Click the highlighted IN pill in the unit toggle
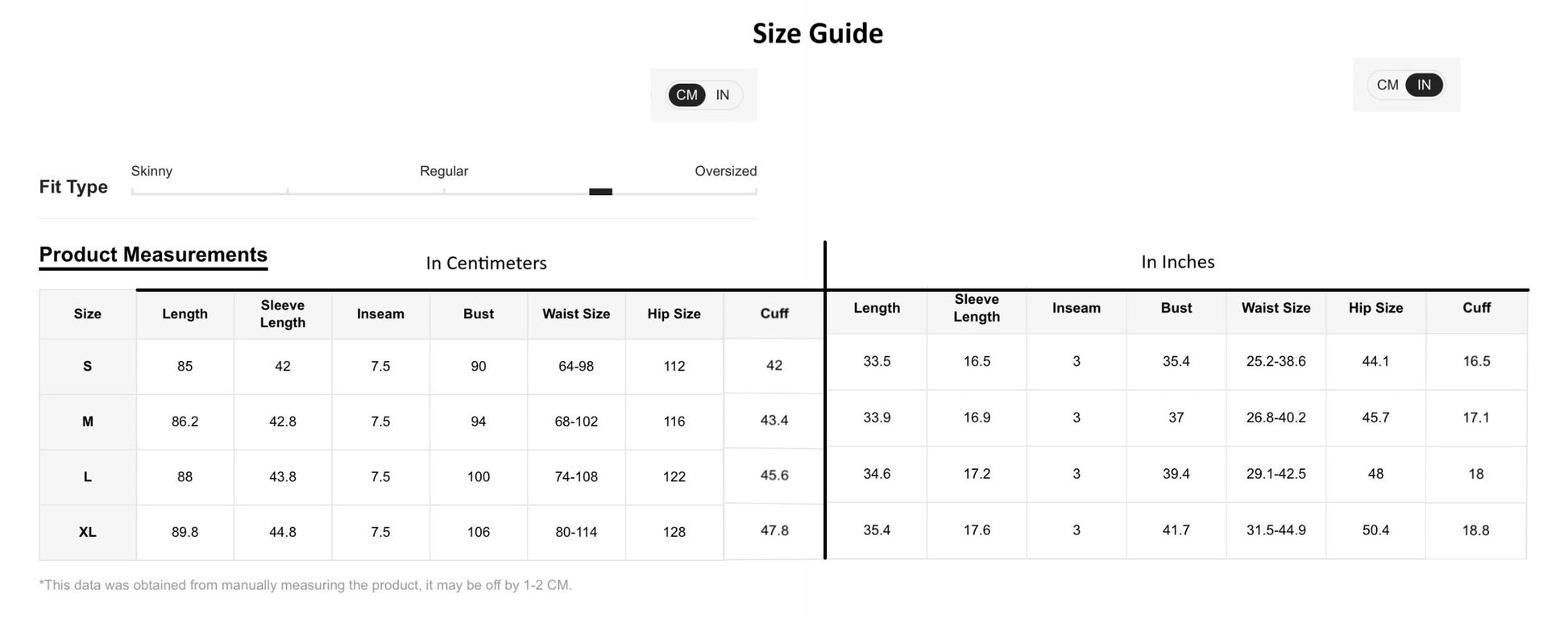Image resolution: width=1568 pixels, height=619 pixels. [x=1424, y=85]
